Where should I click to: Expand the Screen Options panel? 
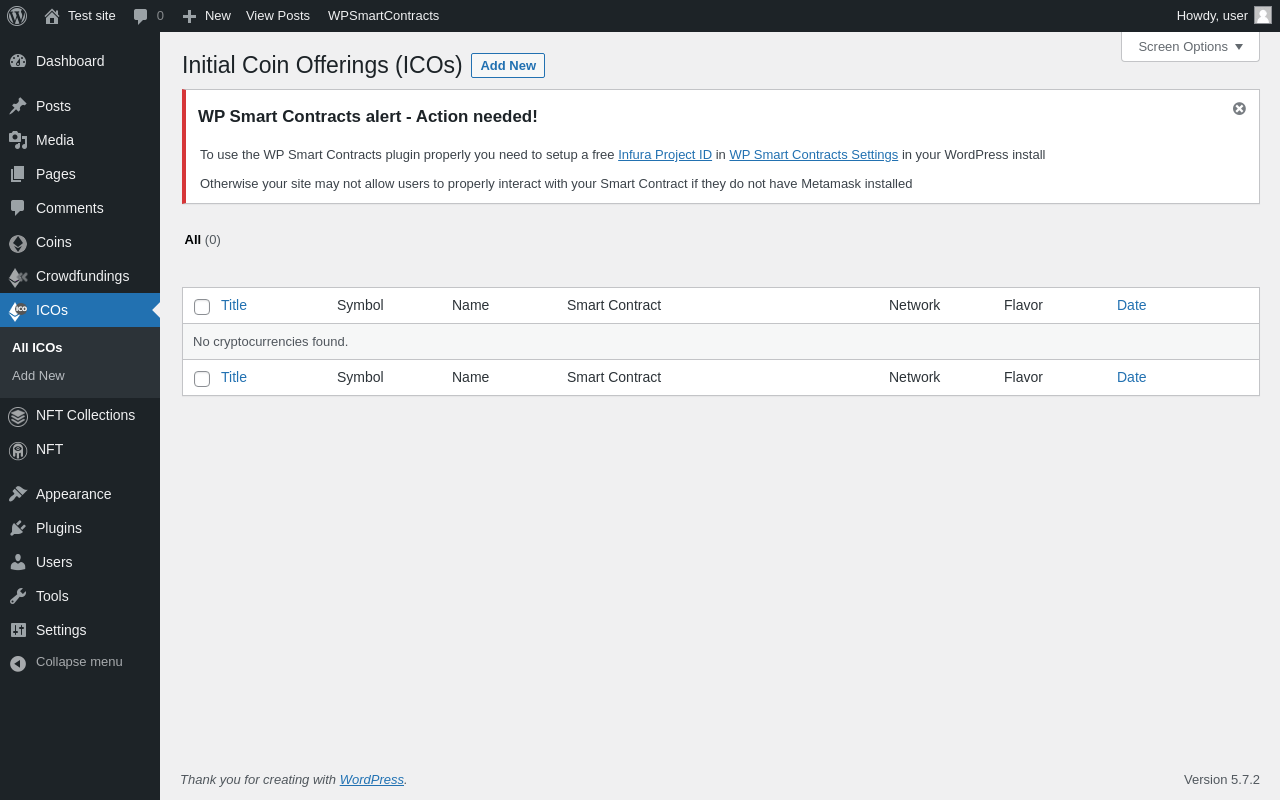(1190, 46)
